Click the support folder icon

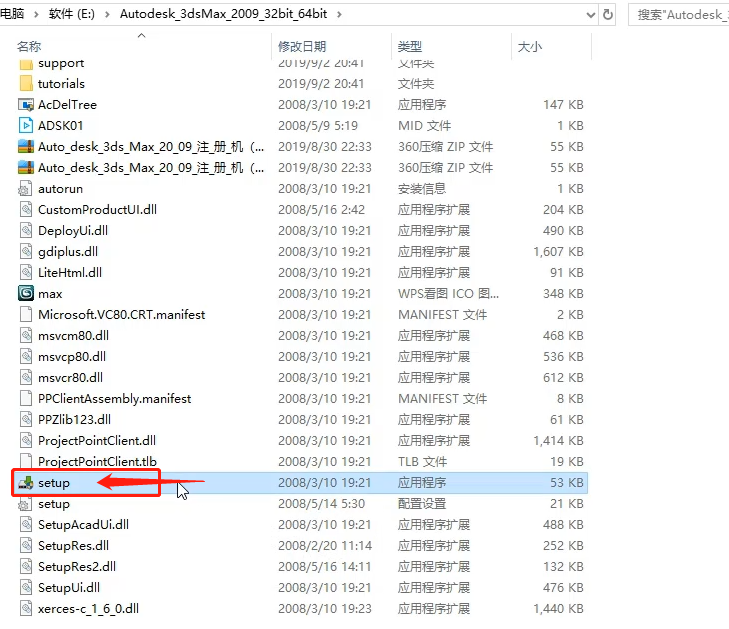click(x=26, y=64)
